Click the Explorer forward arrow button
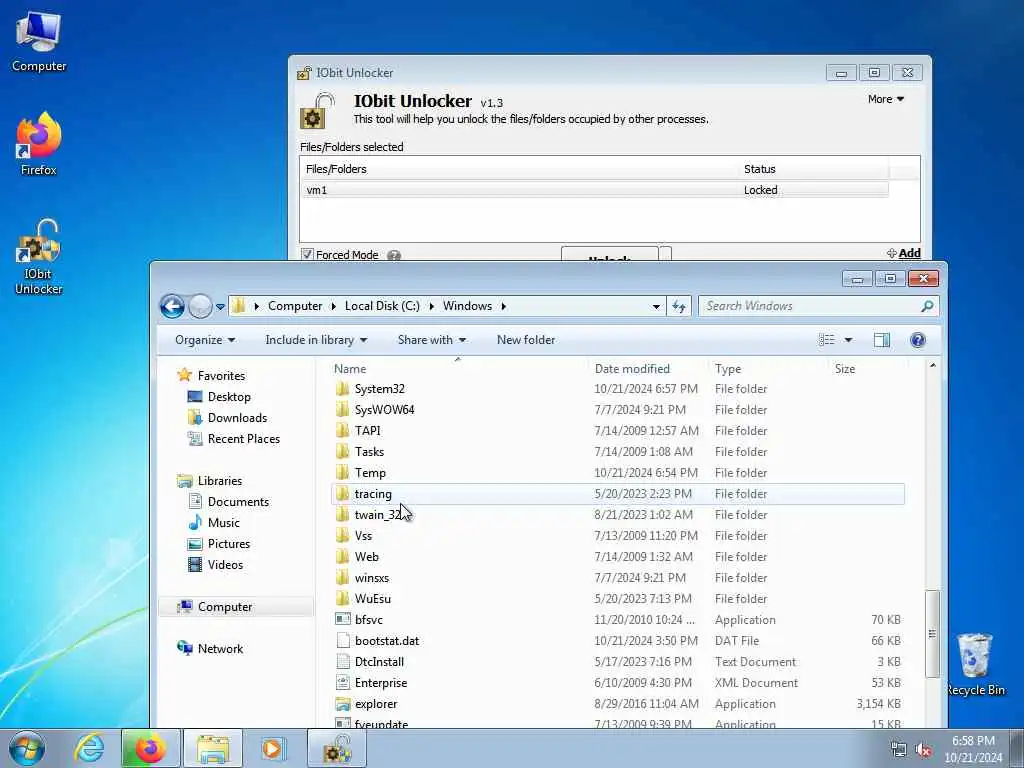This screenshot has height=768, width=1024. 200,306
